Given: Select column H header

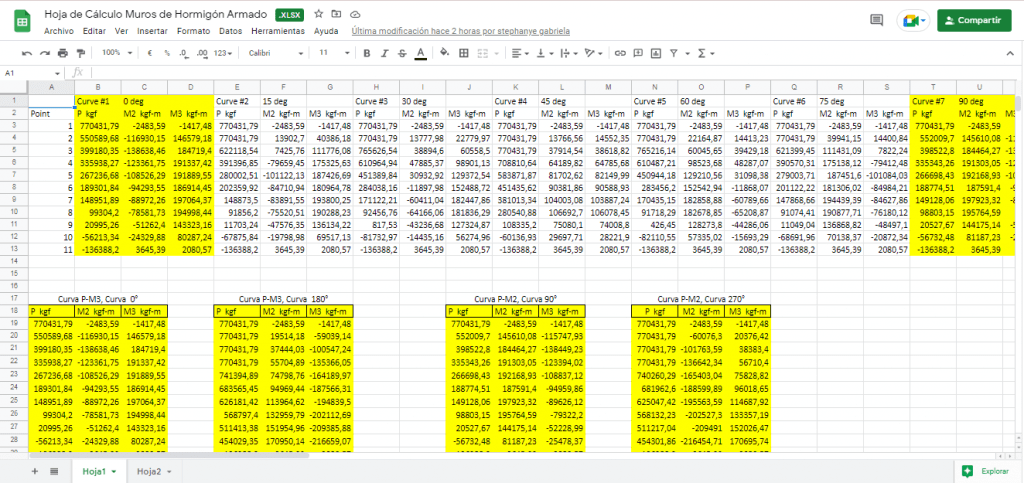Looking at the screenshot, I should click(x=376, y=87).
